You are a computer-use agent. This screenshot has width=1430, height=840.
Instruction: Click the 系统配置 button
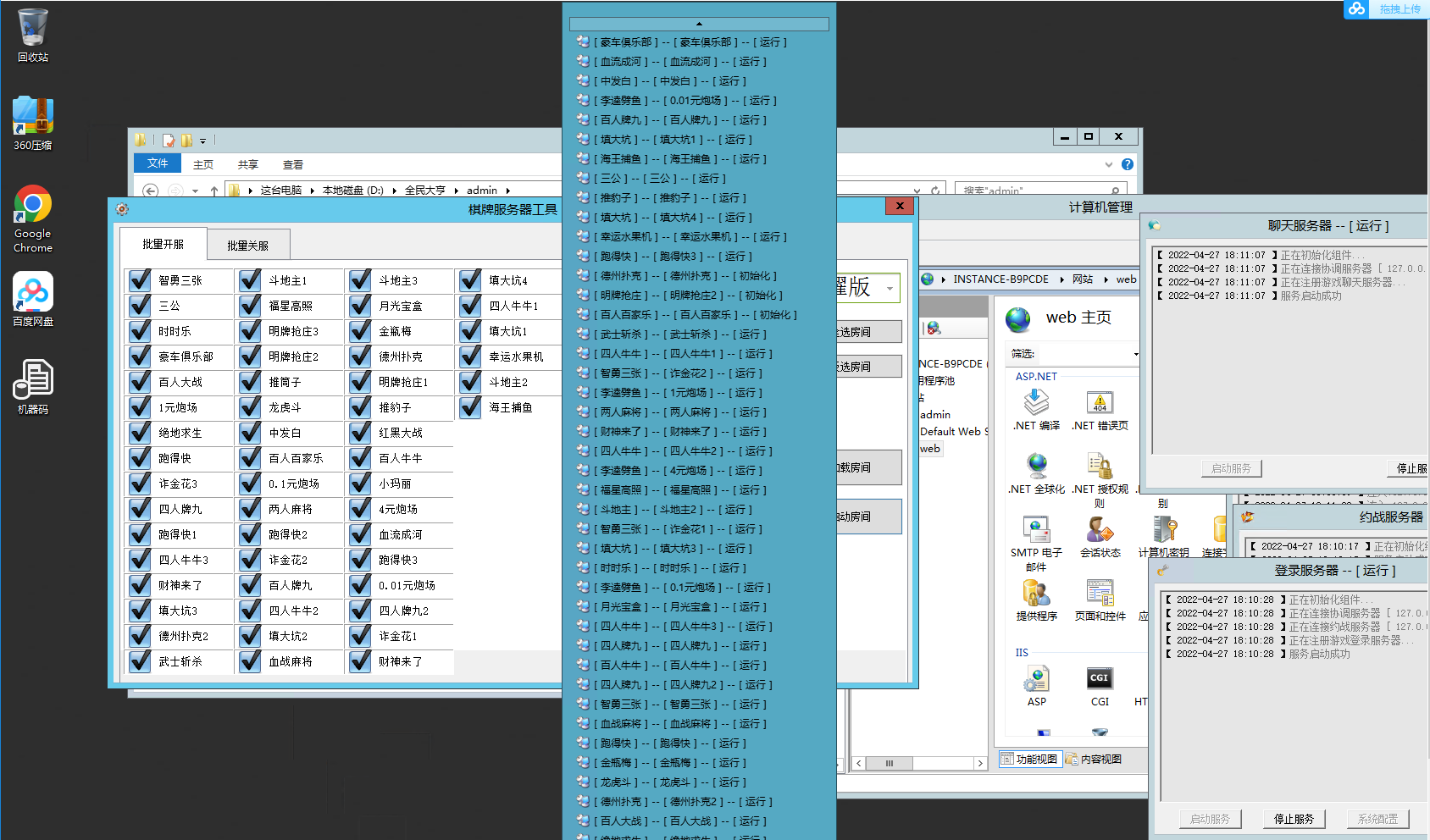coord(1377,819)
